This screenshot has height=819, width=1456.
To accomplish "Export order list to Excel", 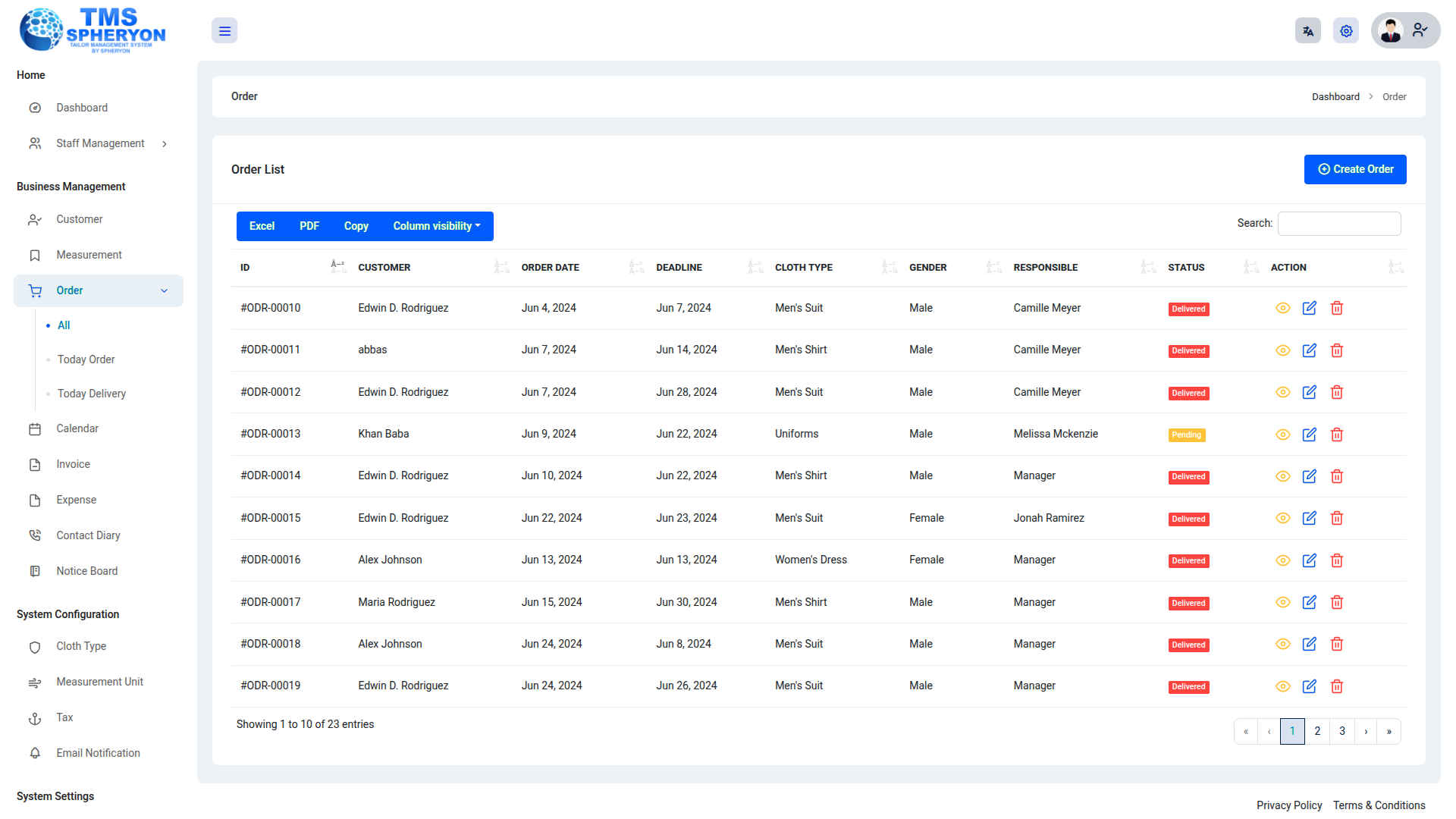I will 262,226.
